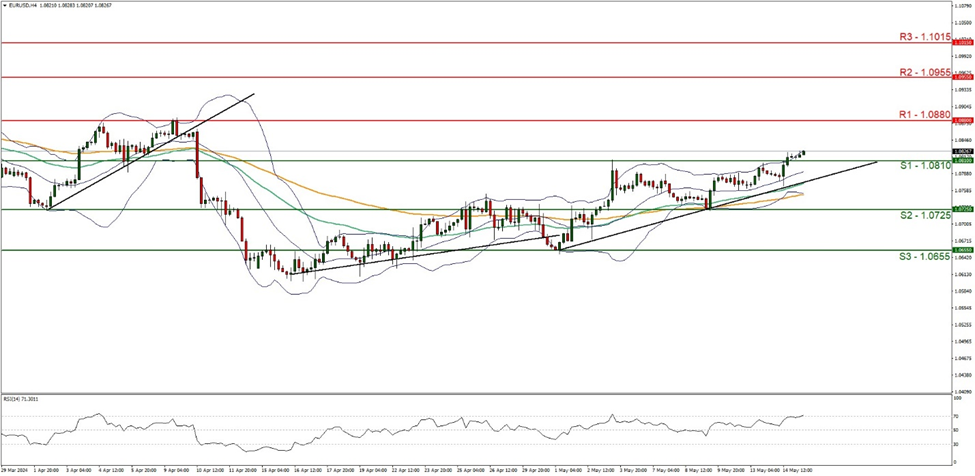
Task: Click the current price marker on price axis
Action: [x=962, y=151]
